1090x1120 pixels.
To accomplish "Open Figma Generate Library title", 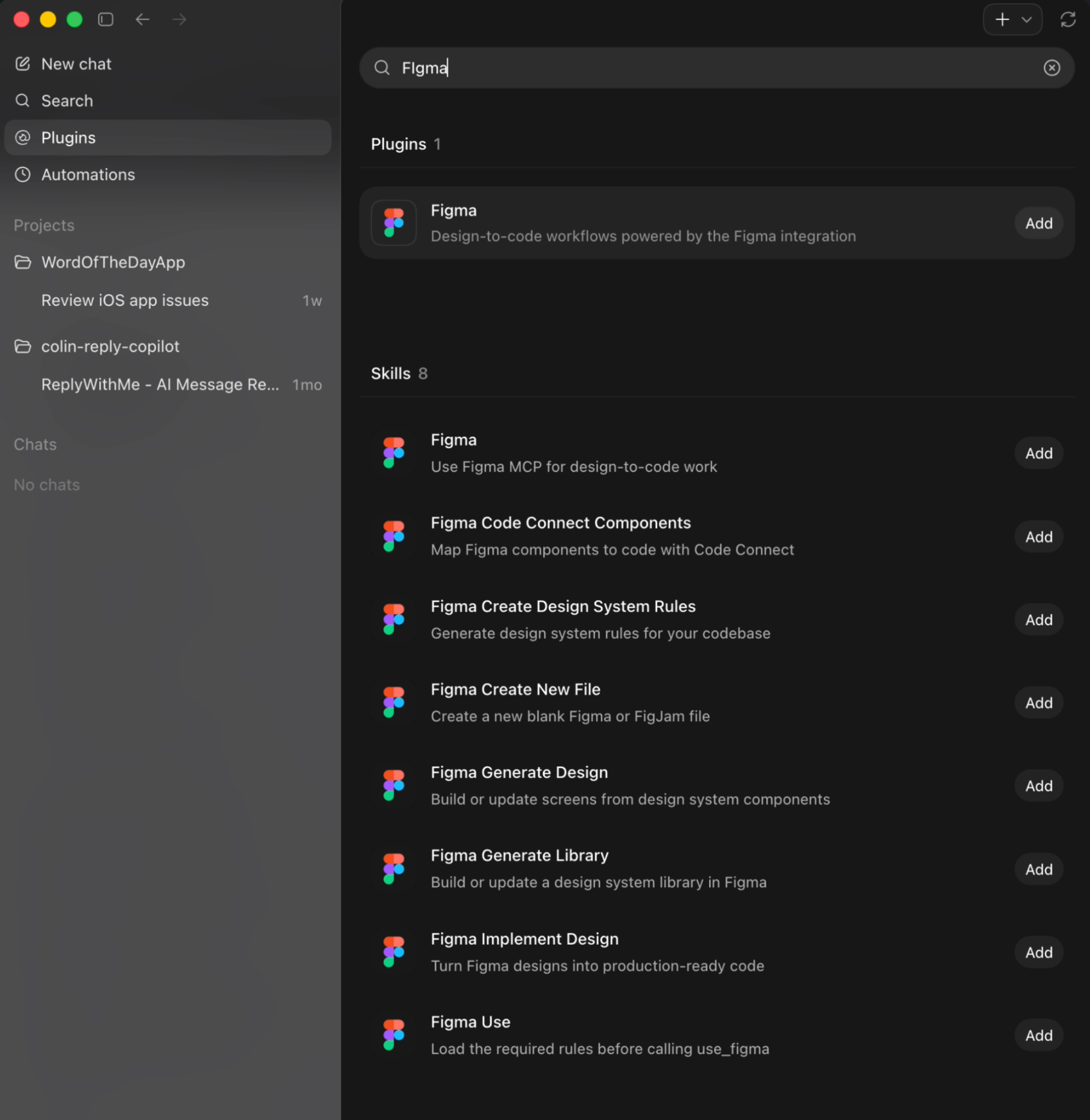I will coord(519,855).
